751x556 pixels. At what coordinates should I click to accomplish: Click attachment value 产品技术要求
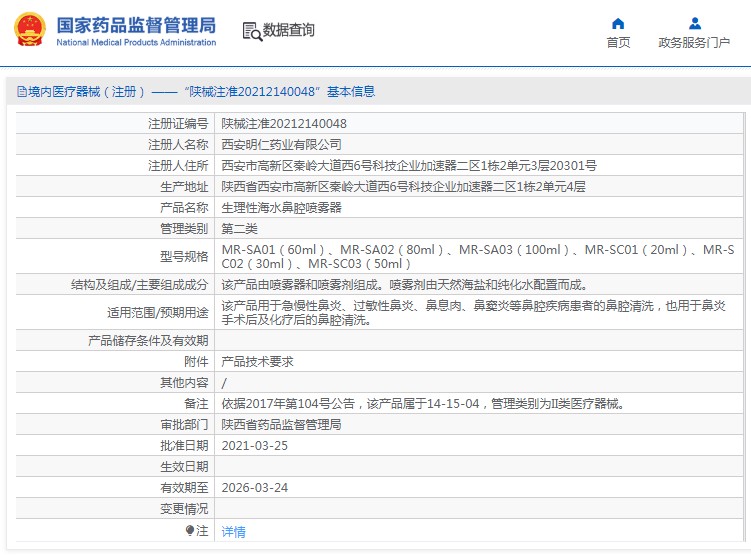coord(257,362)
